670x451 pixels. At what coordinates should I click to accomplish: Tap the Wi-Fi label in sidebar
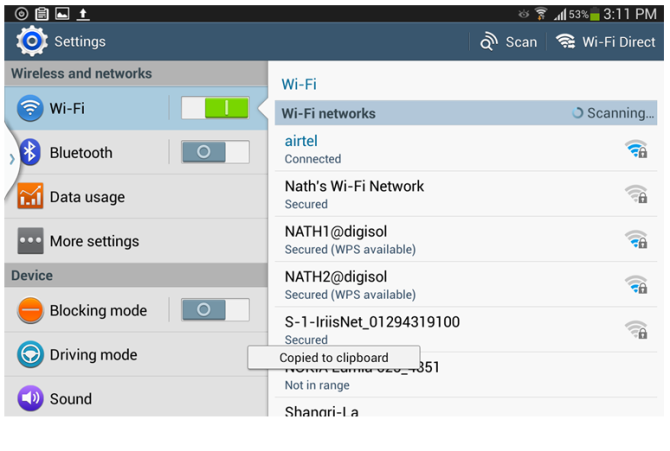tap(67, 108)
